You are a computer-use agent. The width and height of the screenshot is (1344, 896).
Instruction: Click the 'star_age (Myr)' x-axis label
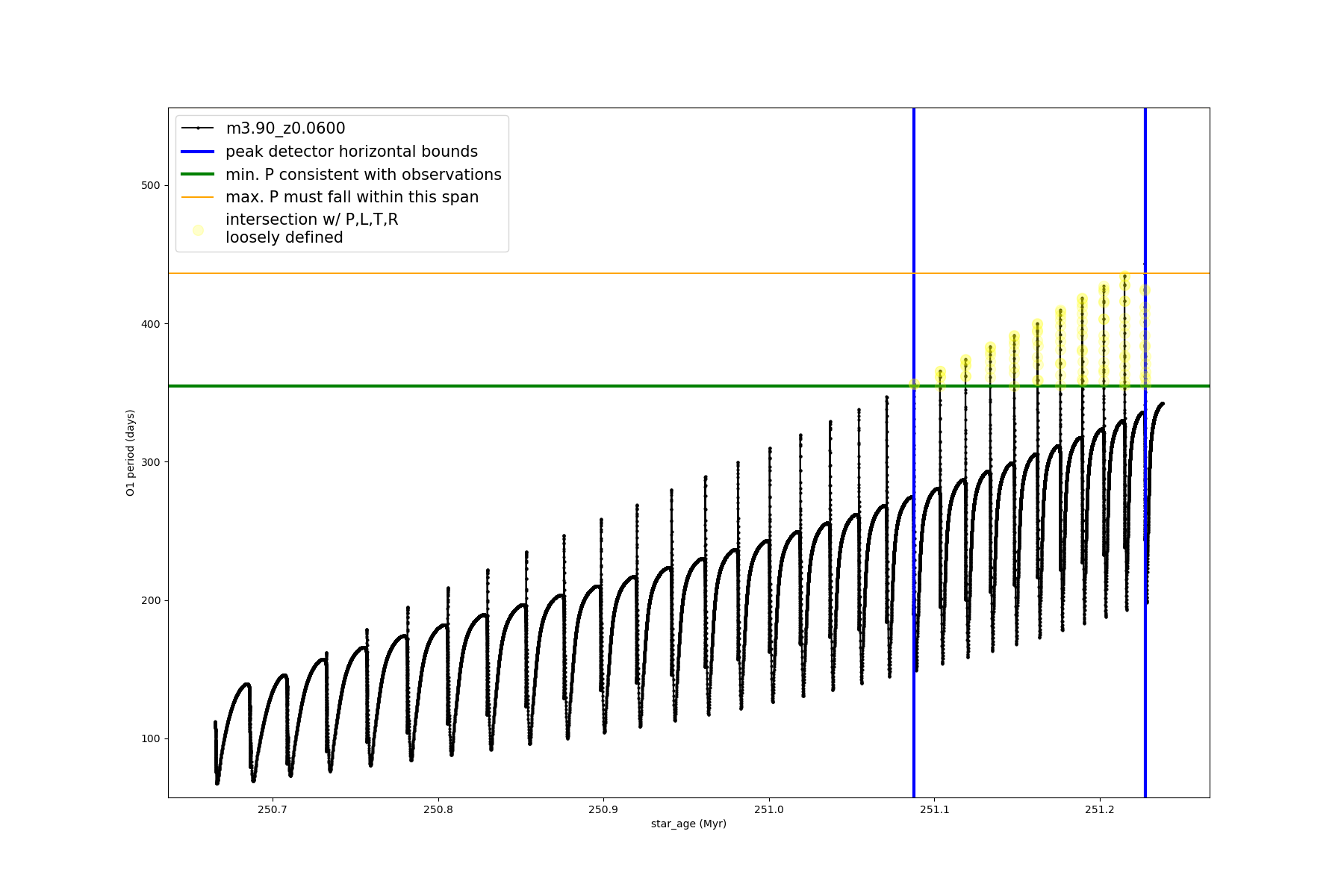tap(688, 824)
